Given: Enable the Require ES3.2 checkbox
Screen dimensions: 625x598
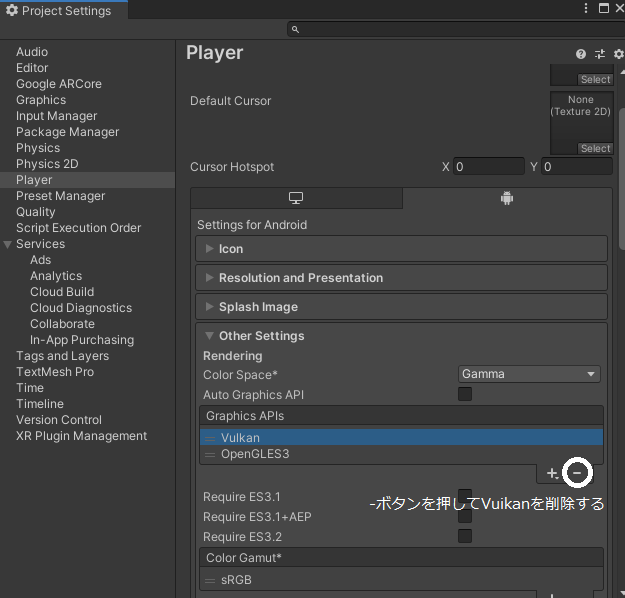Looking at the screenshot, I should click(465, 536).
